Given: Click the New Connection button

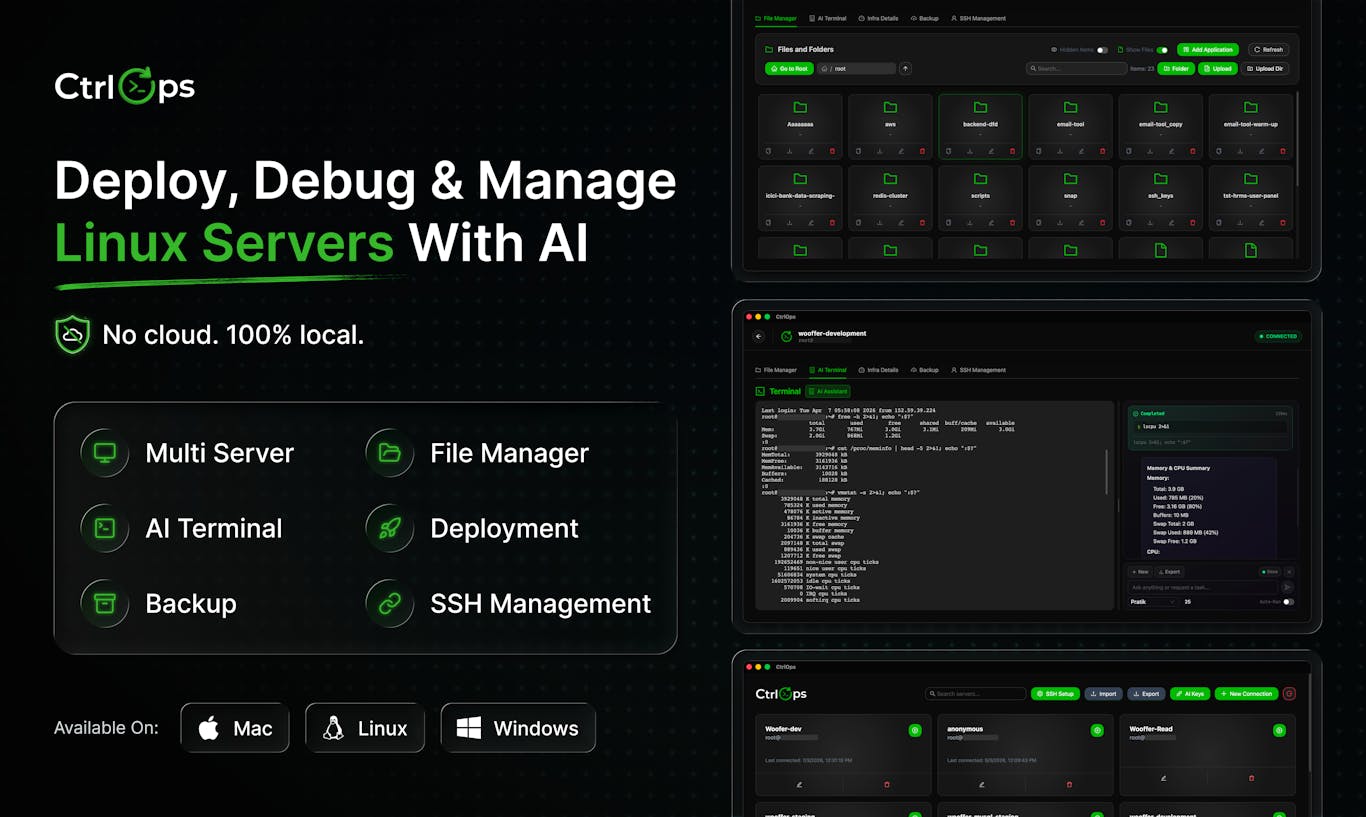Looking at the screenshot, I should [1247, 693].
